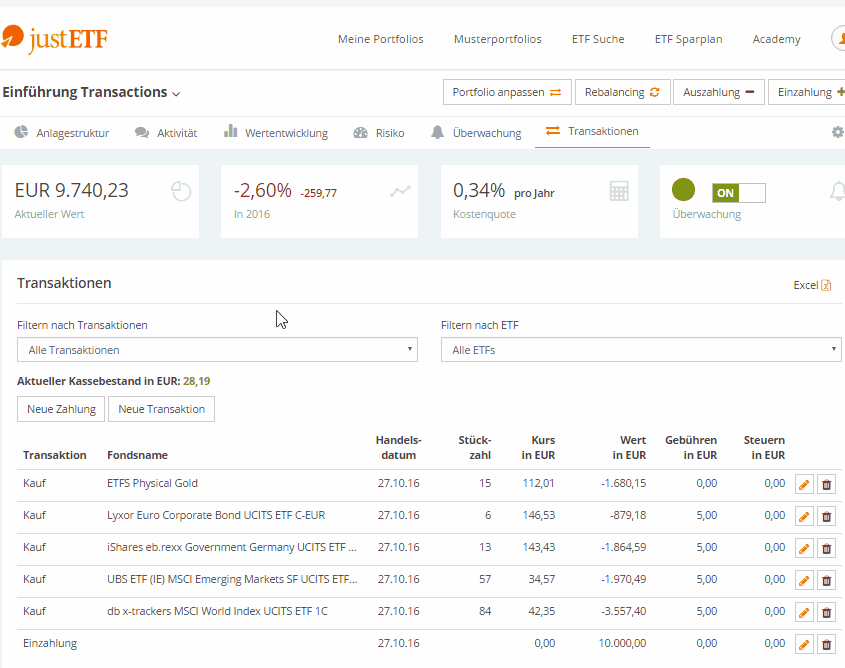This screenshot has height=668, width=845.
Task: Delete the Einzahlung transaction row
Action: (826, 645)
